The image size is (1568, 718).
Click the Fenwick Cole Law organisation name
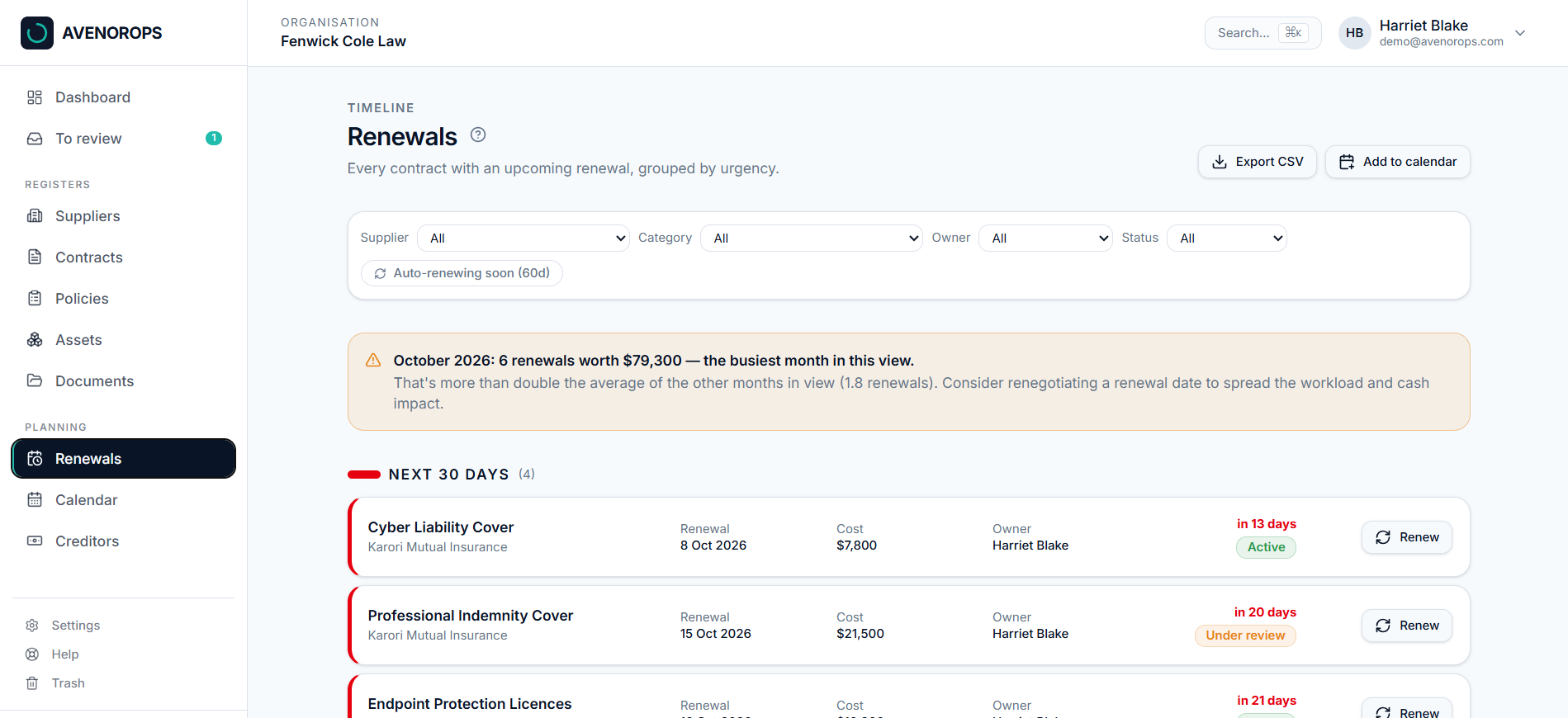[343, 41]
